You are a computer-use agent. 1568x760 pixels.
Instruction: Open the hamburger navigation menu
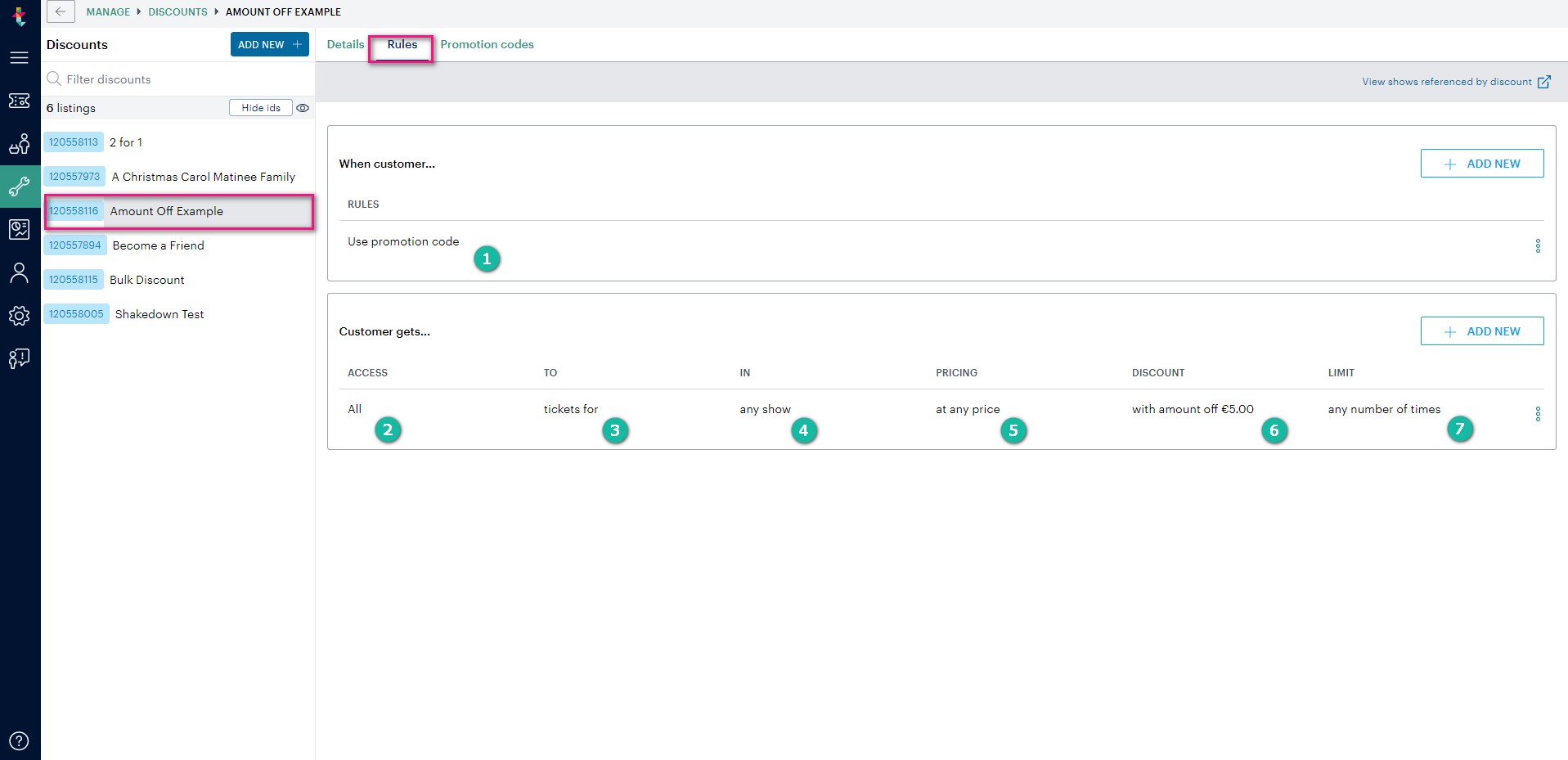[x=19, y=57]
